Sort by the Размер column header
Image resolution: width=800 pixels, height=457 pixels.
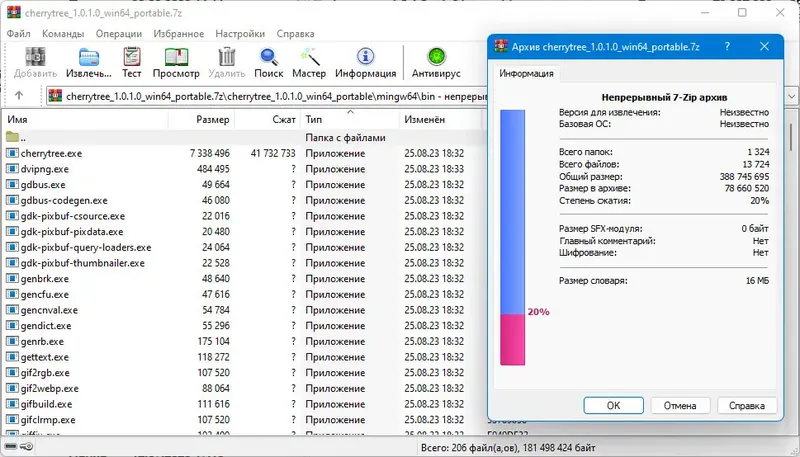tap(201, 119)
